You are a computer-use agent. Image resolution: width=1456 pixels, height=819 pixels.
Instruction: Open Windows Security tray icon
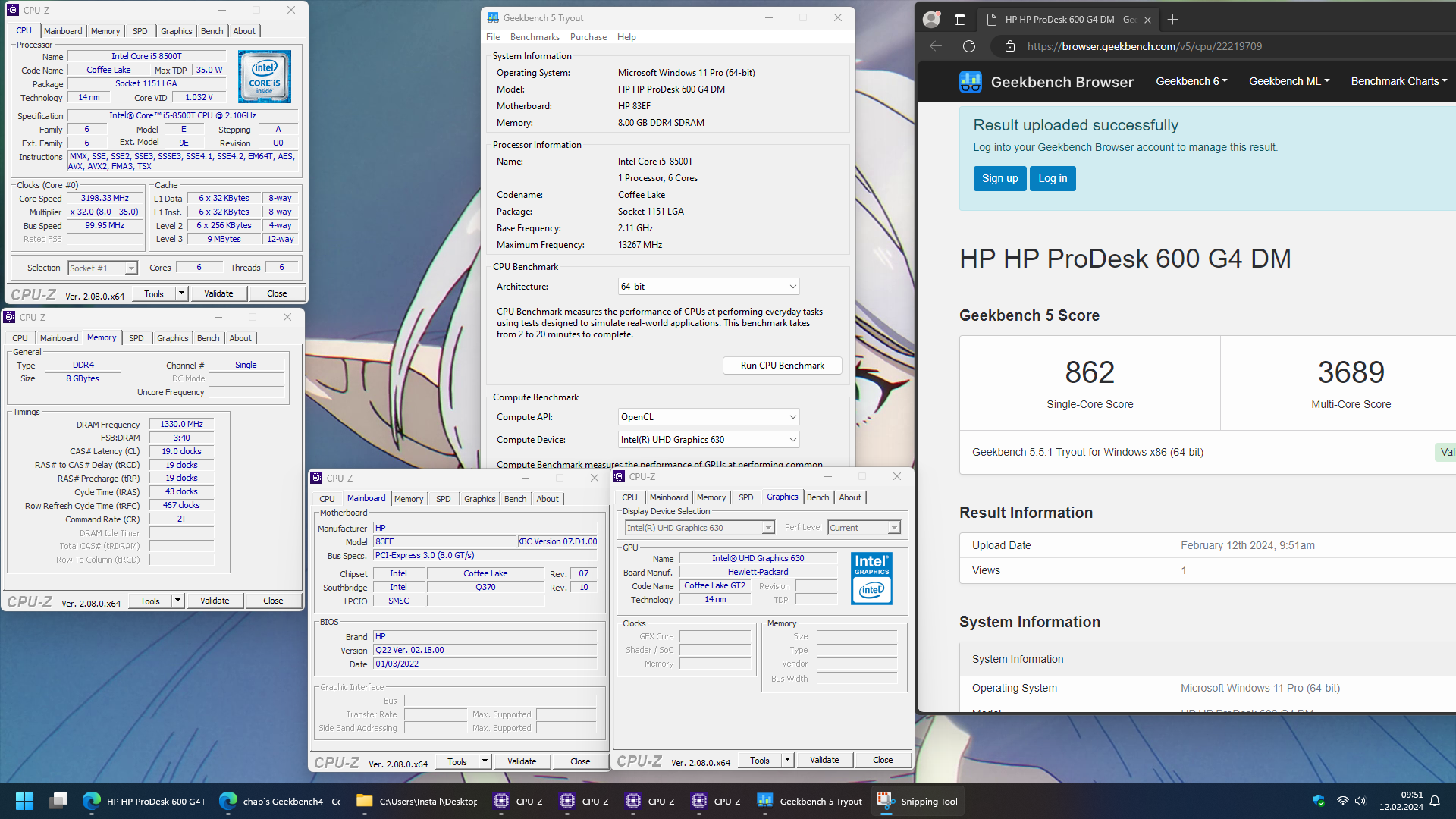point(1319,801)
